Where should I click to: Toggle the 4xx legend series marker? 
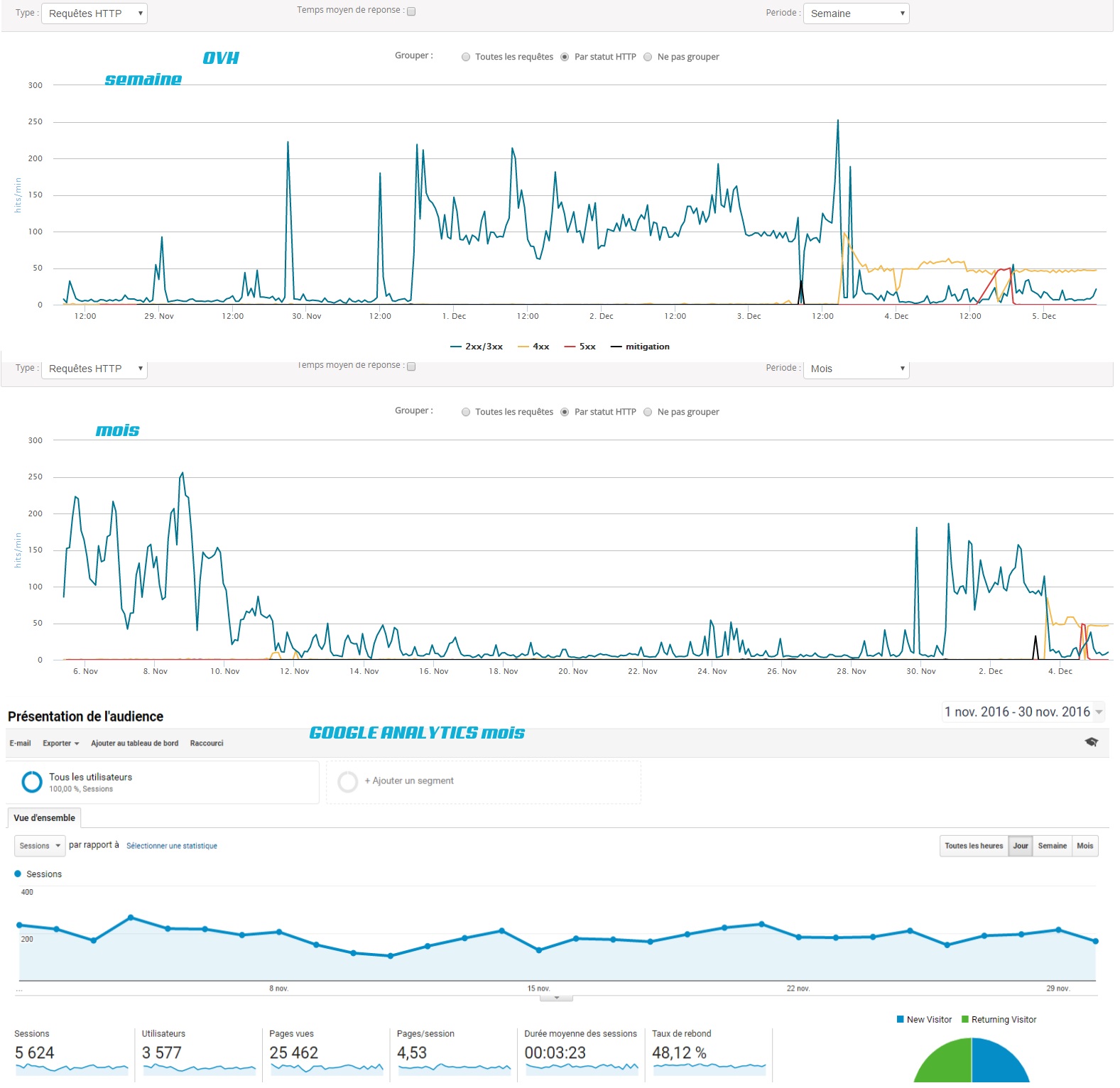click(x=523, y=347)
